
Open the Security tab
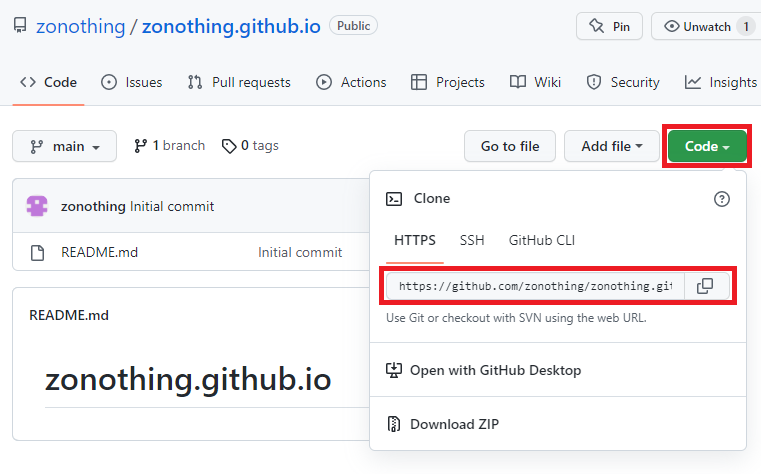coord(623,82)
